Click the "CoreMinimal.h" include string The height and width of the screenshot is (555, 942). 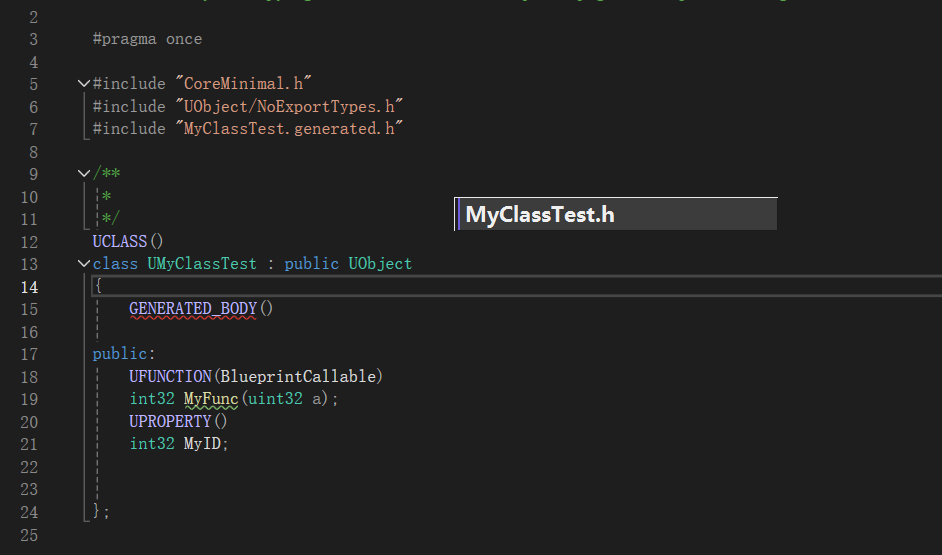pyautogui.click(x=243, y=83)
